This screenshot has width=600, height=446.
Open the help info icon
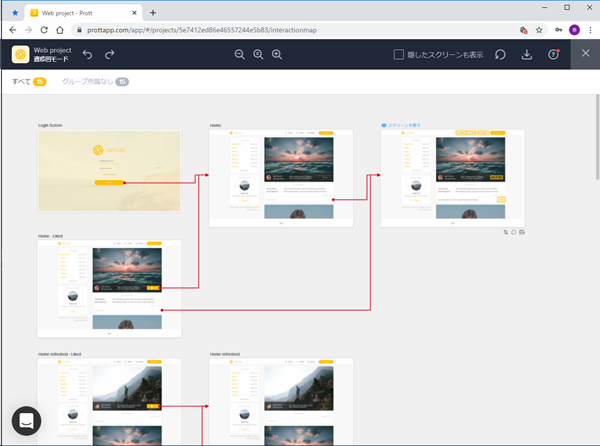click(553, 54)
